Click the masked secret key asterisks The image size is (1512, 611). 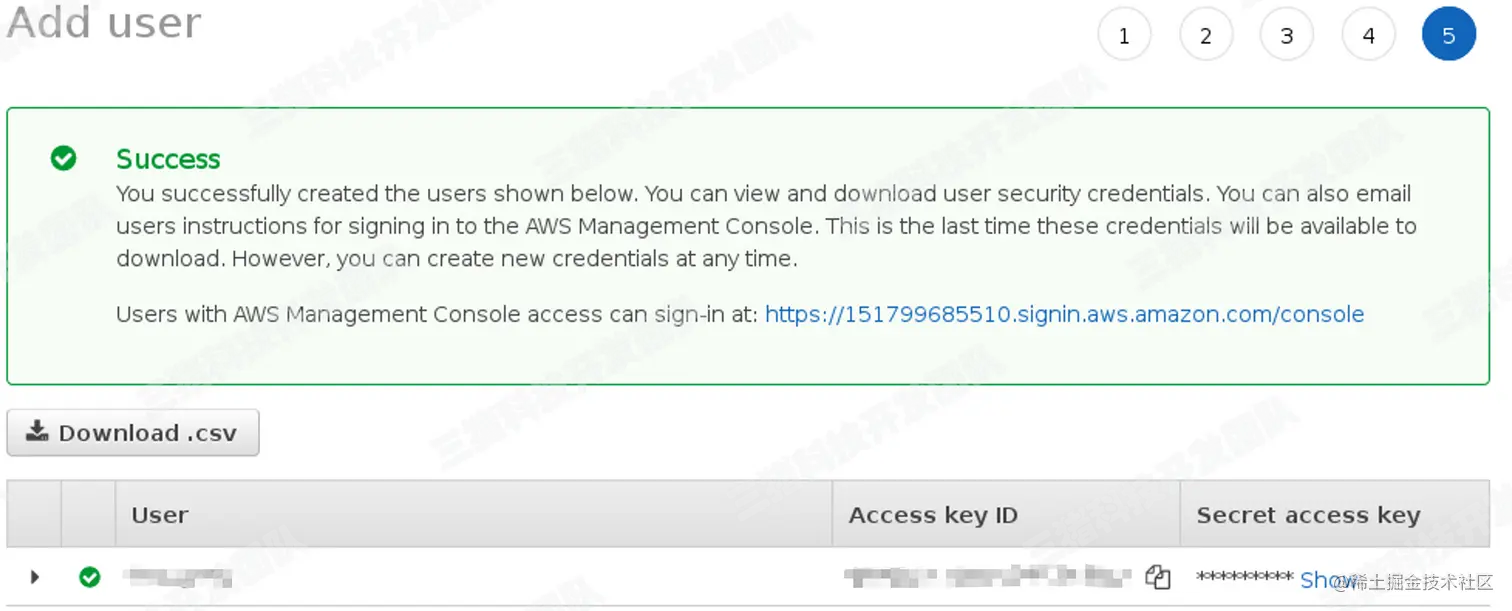point(1244,578)
